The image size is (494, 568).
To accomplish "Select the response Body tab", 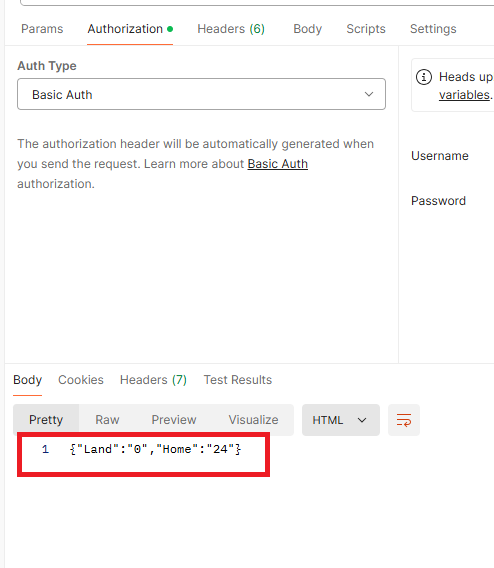I will 28,380.
